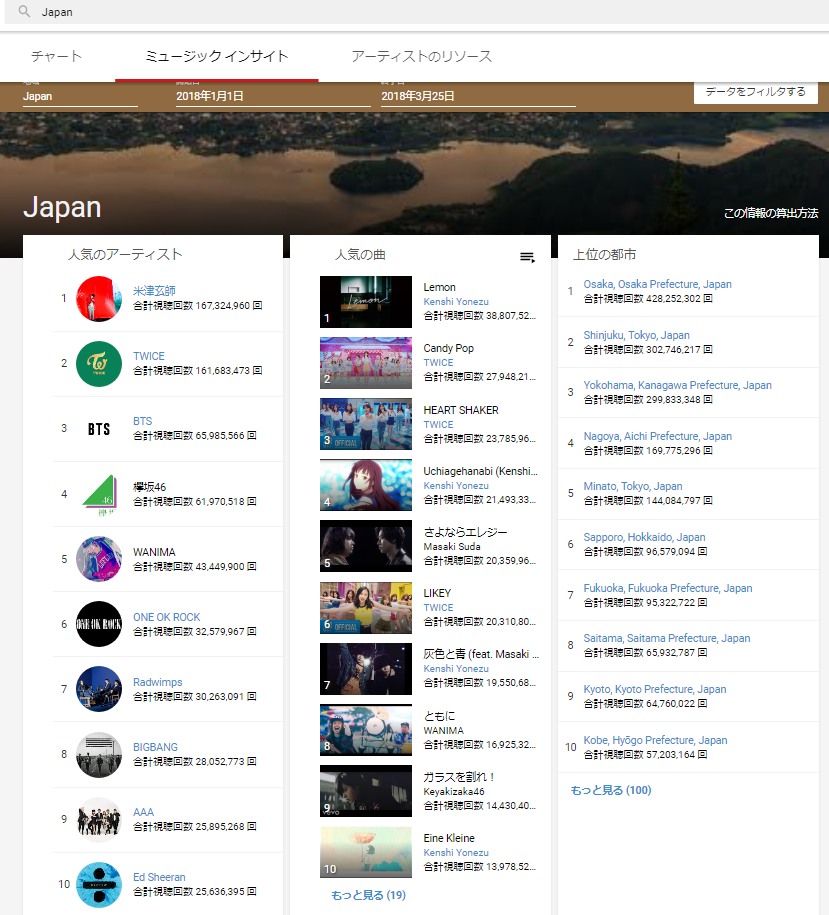Click the 欅坂46 triangle logo
Screen dimensions: 829x915
tap(99, 494)
